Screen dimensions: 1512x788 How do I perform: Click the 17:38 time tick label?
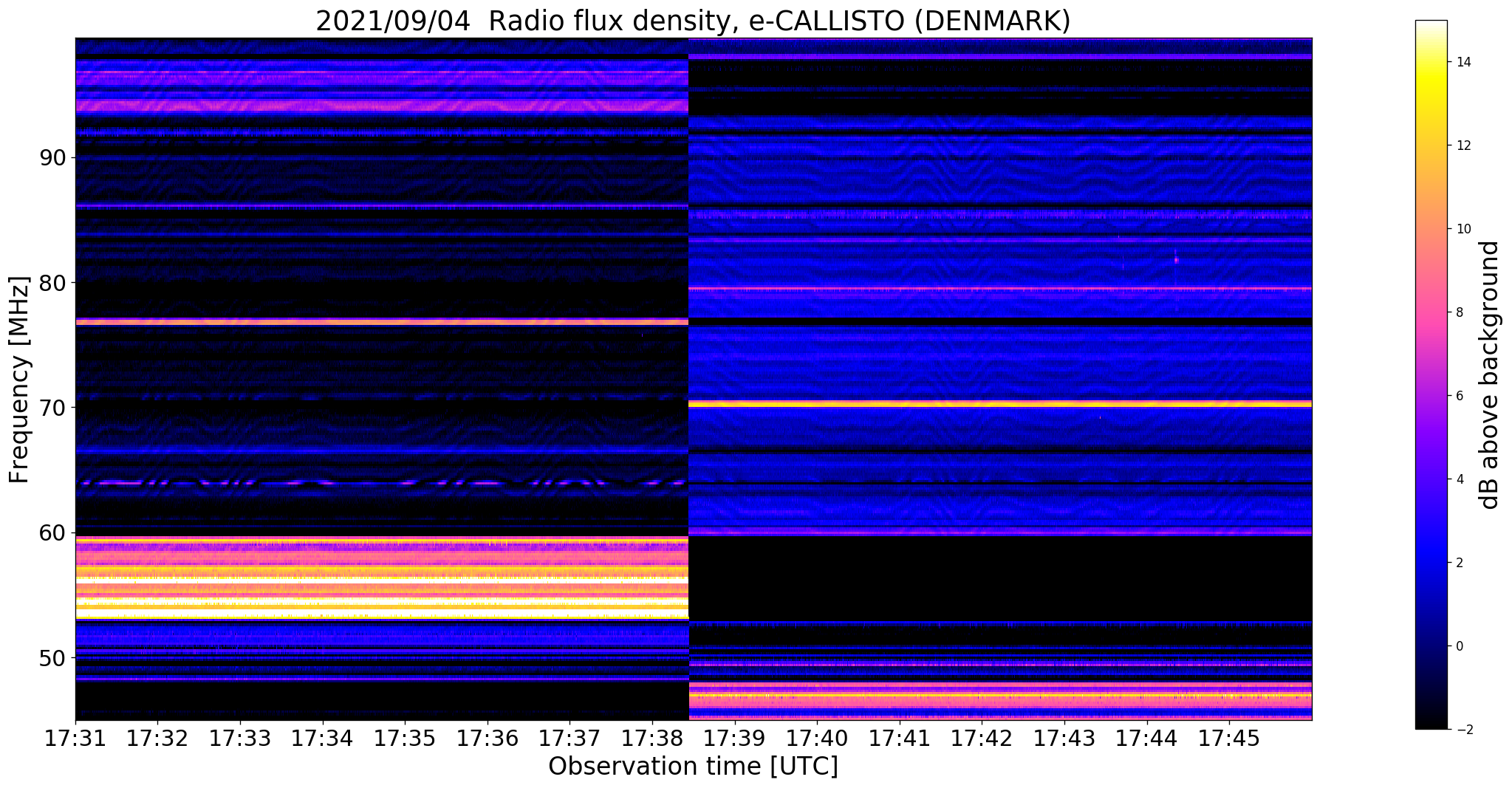652,739
